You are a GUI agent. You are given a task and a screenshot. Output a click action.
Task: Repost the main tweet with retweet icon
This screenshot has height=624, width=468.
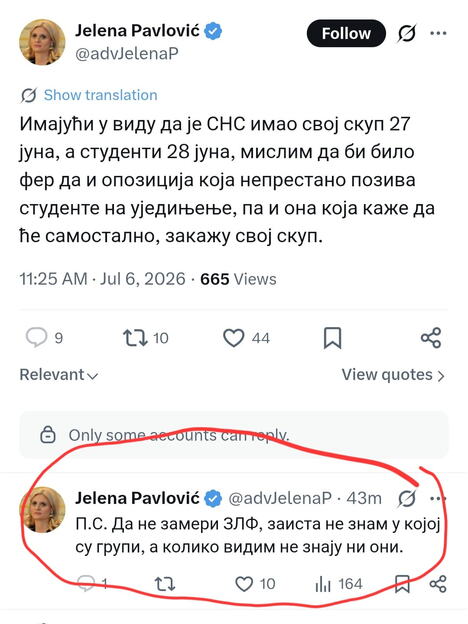(x=135, y=338)
